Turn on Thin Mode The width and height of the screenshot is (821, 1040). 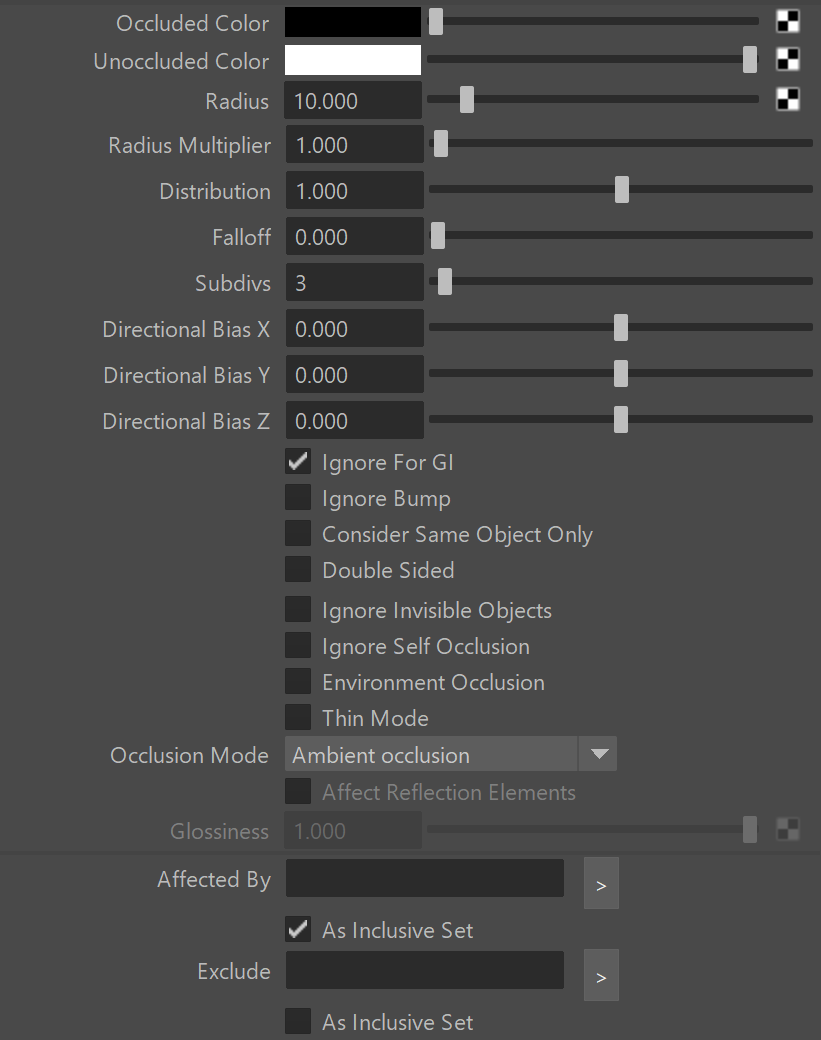tap(298, 717)
